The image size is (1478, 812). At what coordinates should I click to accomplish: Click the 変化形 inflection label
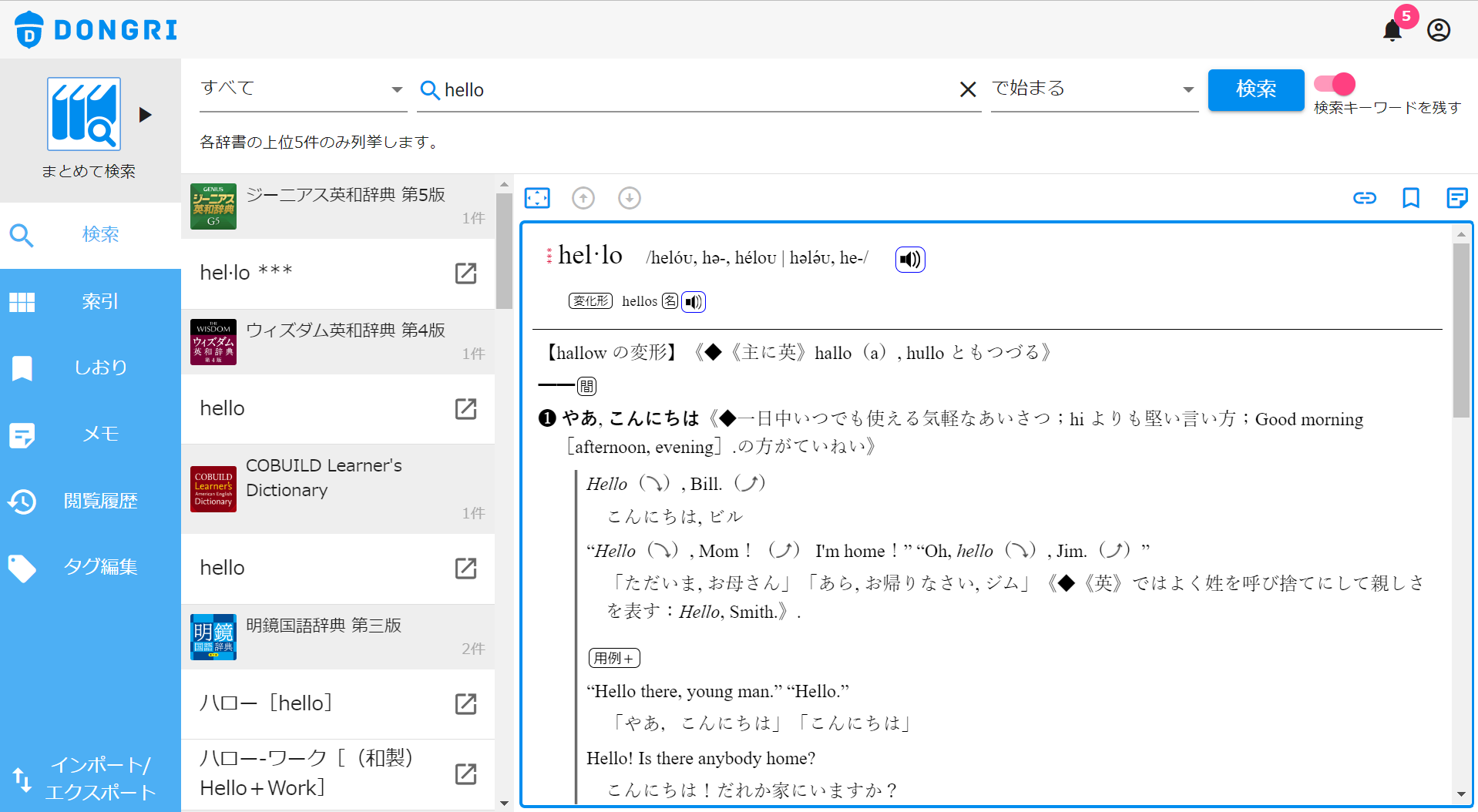click(590, 301)
